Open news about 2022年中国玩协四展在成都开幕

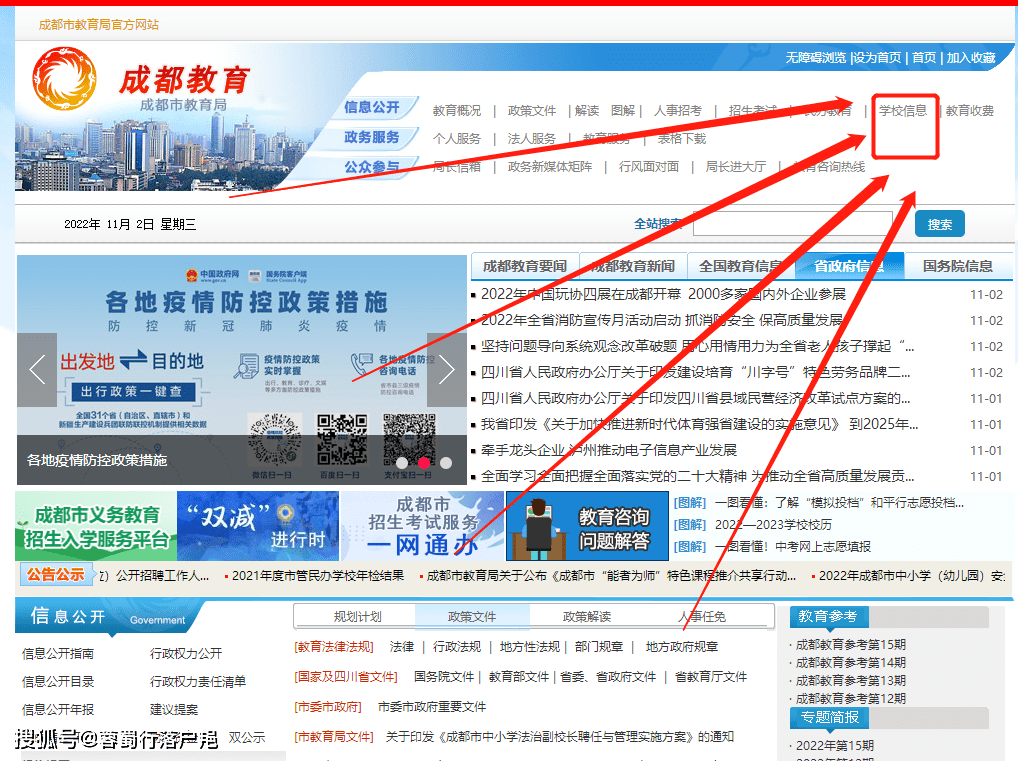point(663,294)
